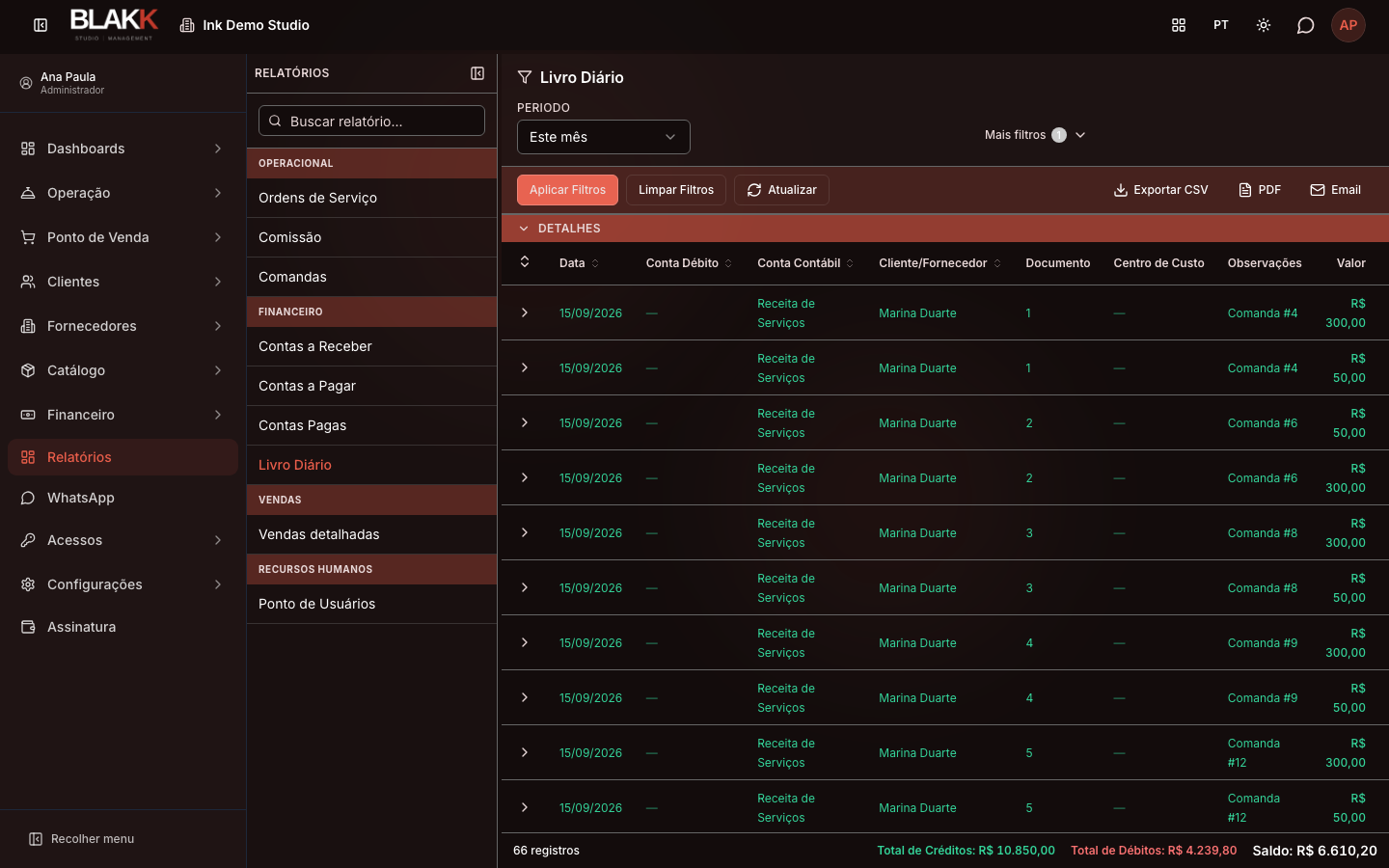Open Operação in sidebar
The image size is (1389, 868).
click(123, 193)
